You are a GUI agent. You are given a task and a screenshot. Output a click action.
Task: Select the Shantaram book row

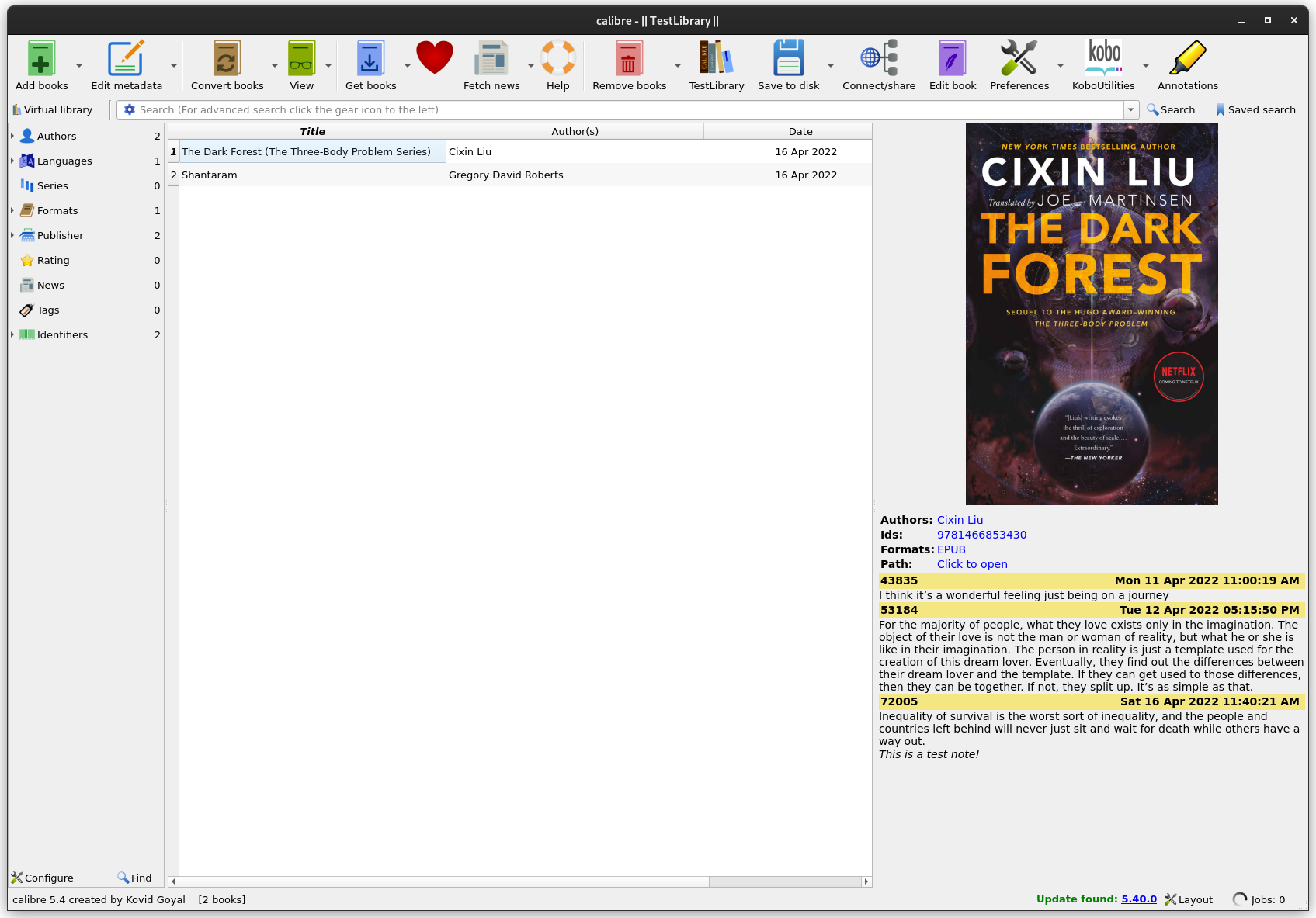[520, 175]
